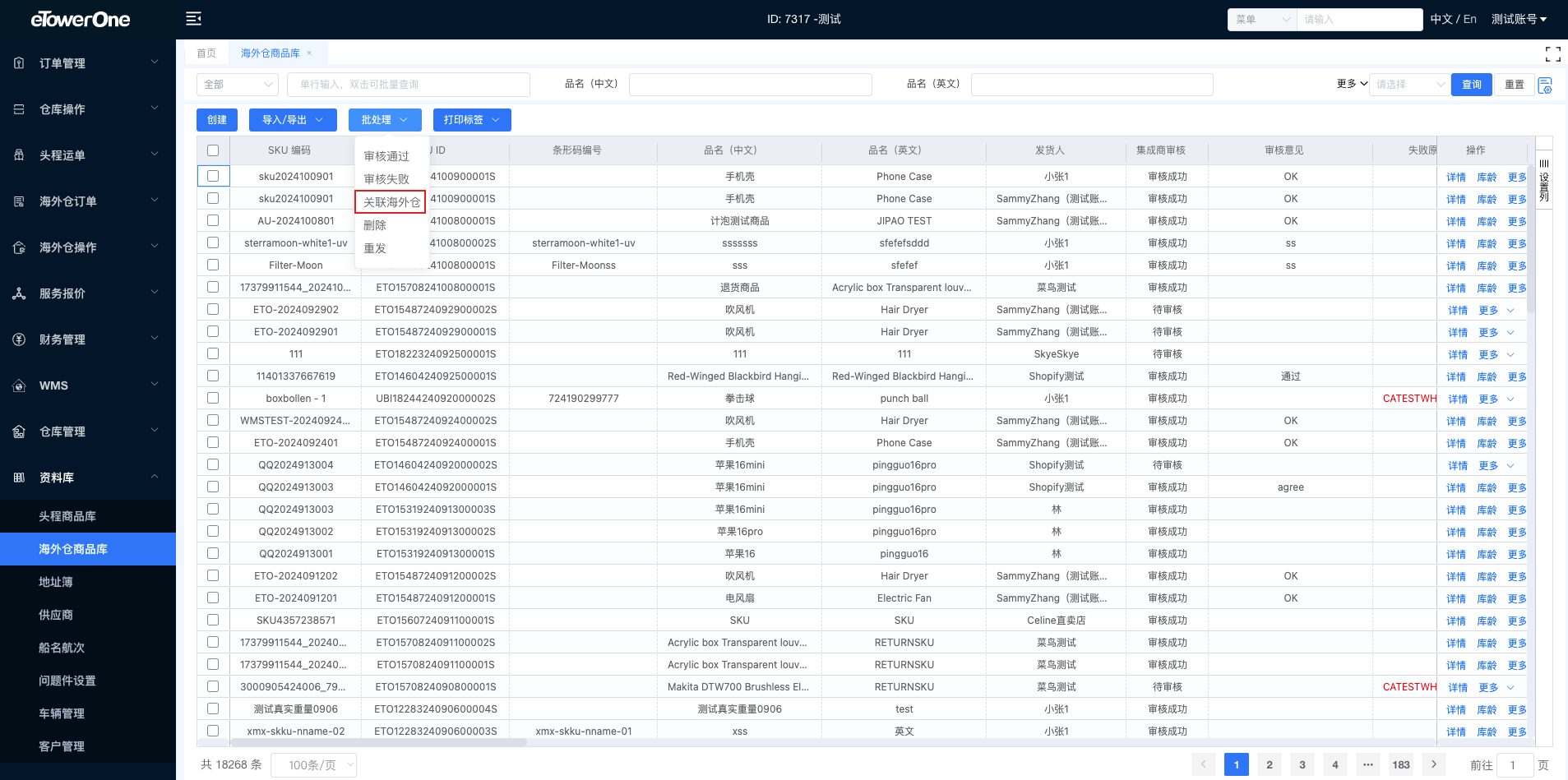1568x780 pixels.
Task: Click the 查询 search button
Action: [1471, 85]
